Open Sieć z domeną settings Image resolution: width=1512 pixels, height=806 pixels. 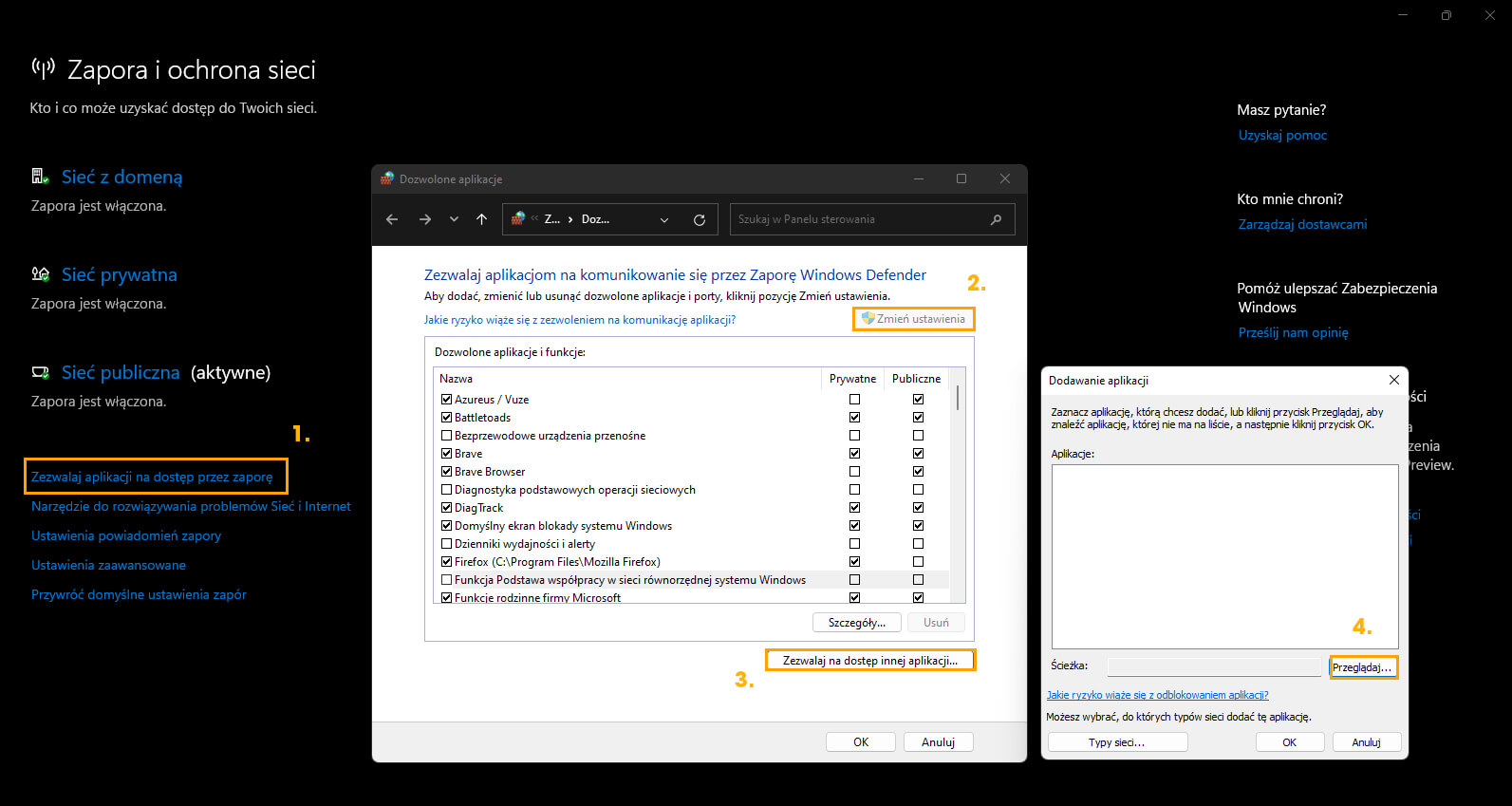[x=121, y=177]
